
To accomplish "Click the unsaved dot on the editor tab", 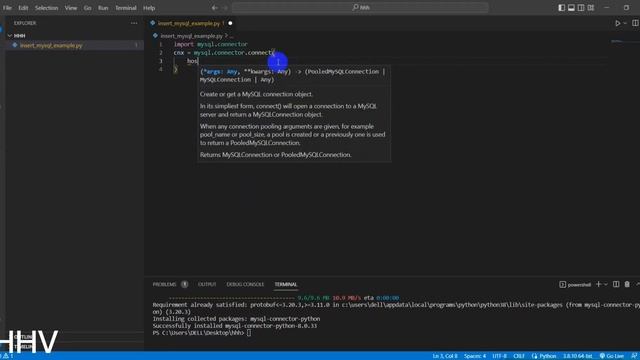I will click(x=230, y=23).
